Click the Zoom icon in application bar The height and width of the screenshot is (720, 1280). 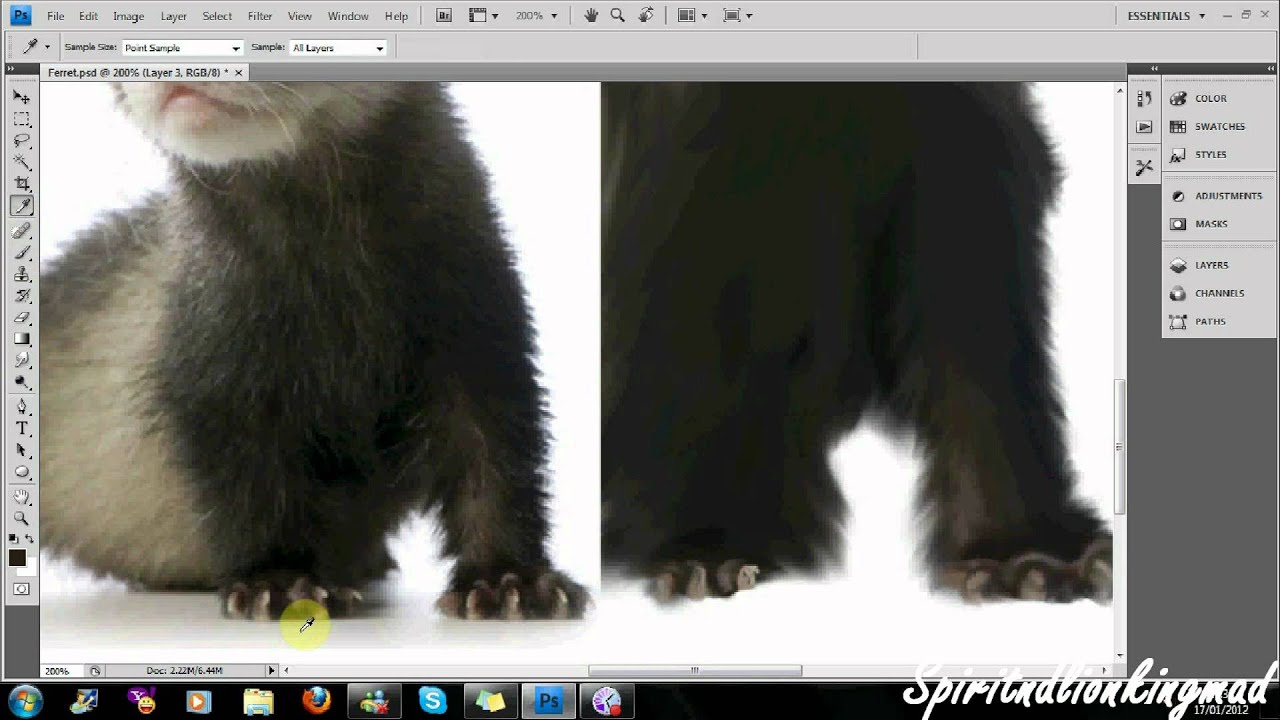[618, 15]
